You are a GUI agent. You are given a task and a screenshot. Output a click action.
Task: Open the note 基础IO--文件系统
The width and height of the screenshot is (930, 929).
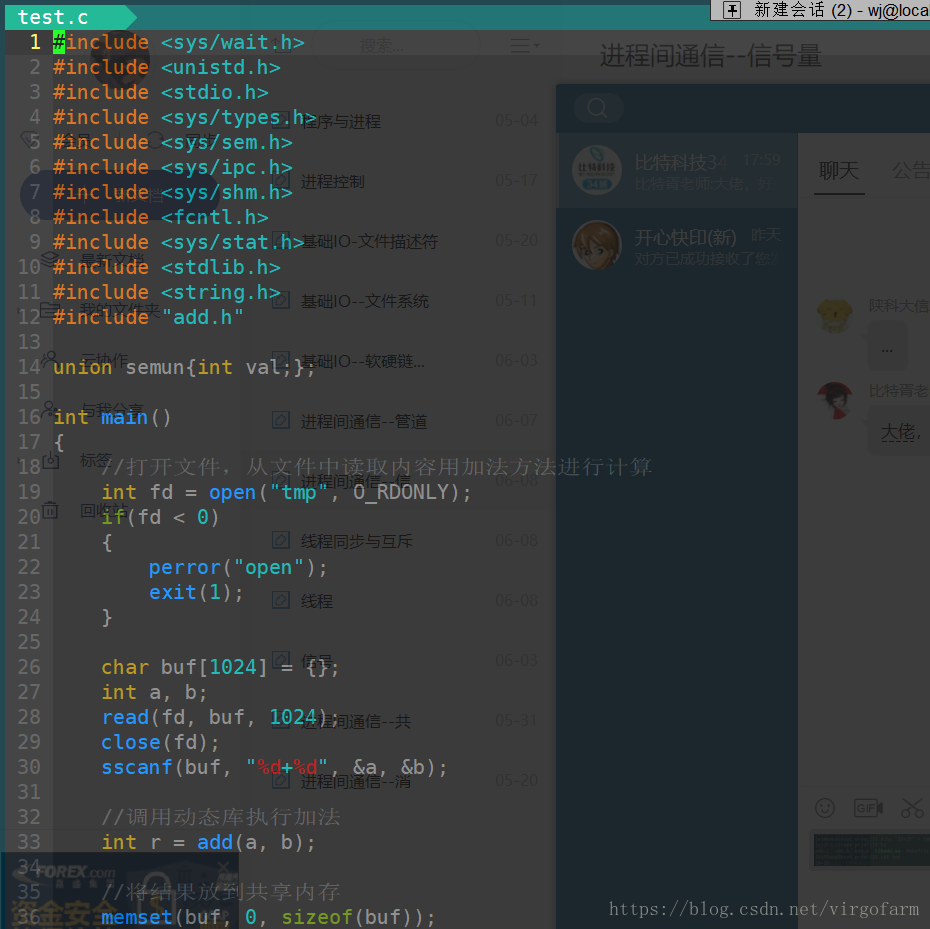pyautogui.click(x=364, y=301)
